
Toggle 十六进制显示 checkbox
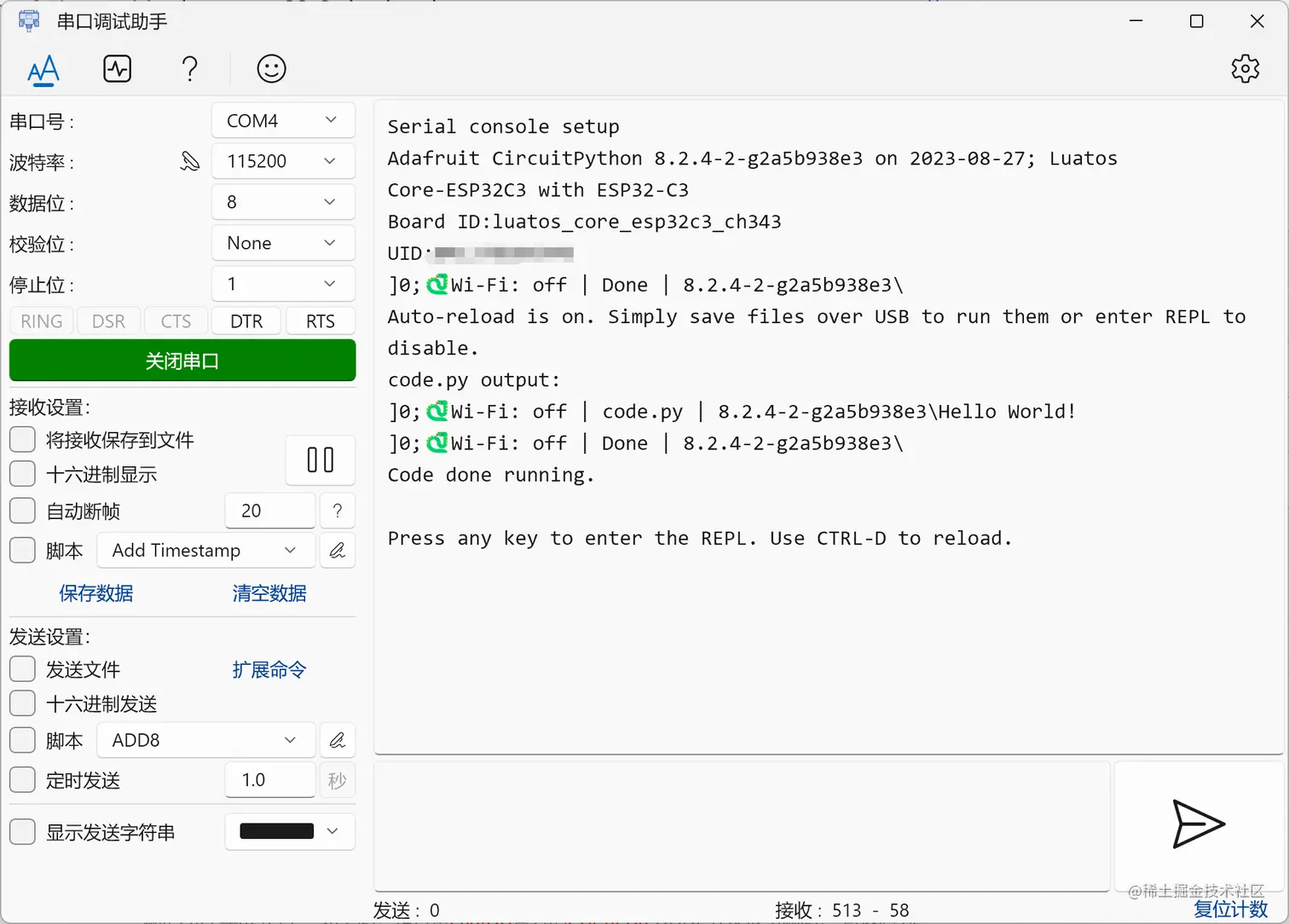(23, 474)
